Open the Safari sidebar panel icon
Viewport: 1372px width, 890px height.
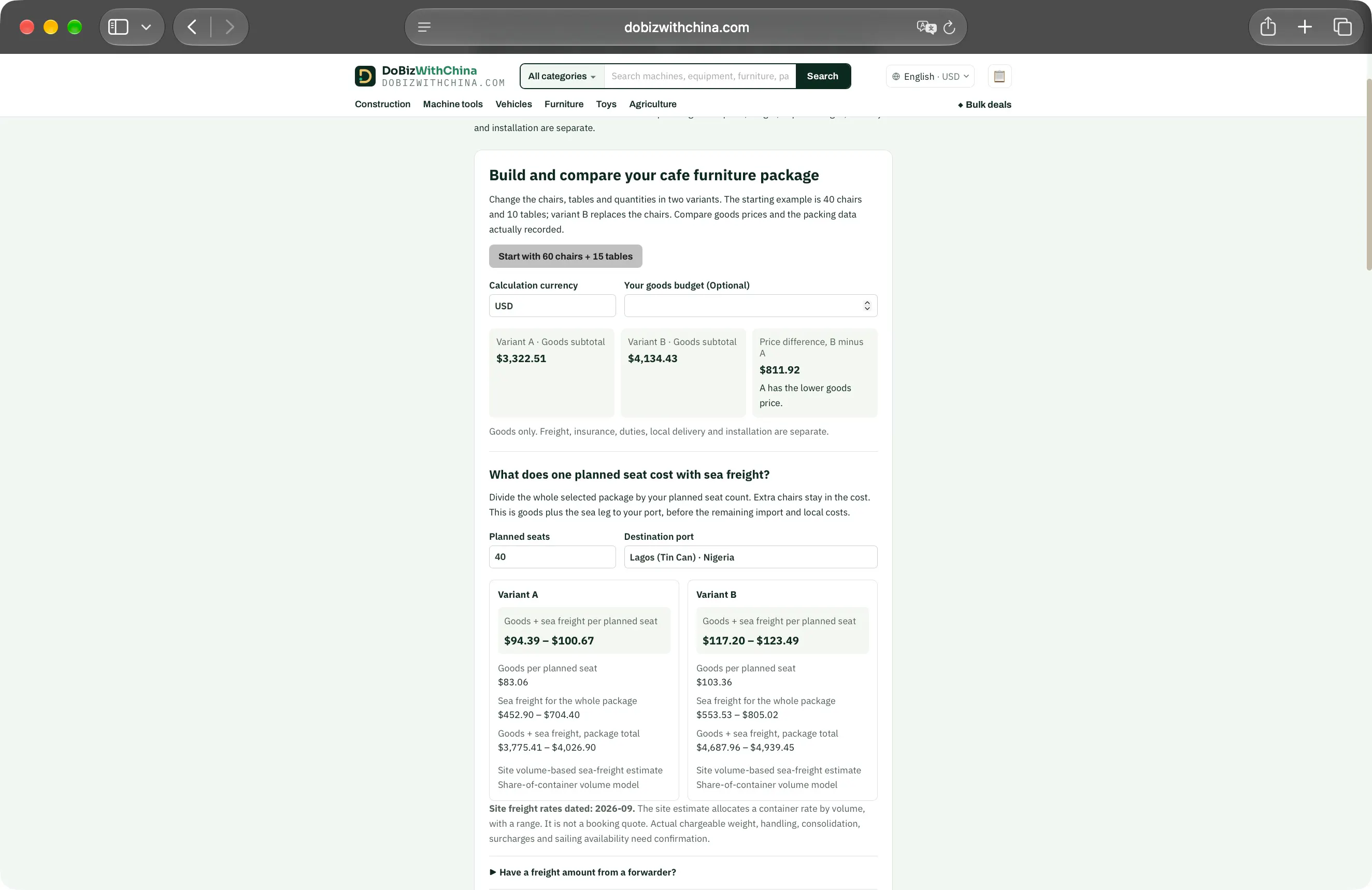(118, 27)
